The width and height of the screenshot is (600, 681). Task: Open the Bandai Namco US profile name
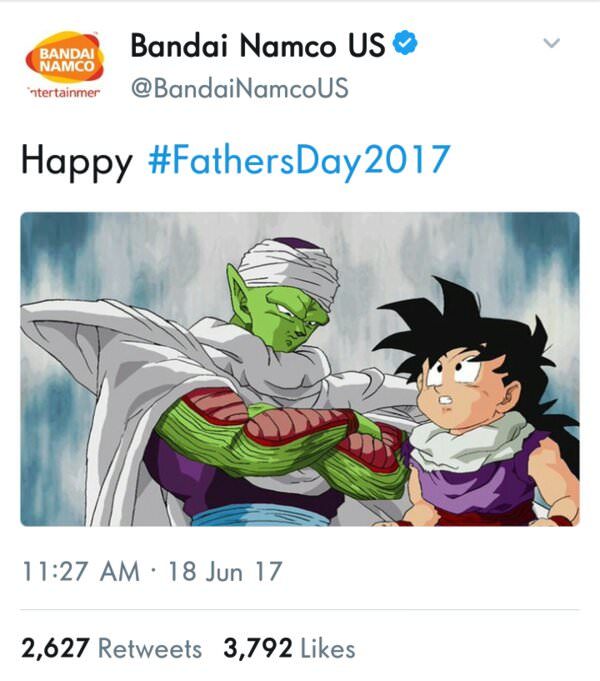(258, 45)
